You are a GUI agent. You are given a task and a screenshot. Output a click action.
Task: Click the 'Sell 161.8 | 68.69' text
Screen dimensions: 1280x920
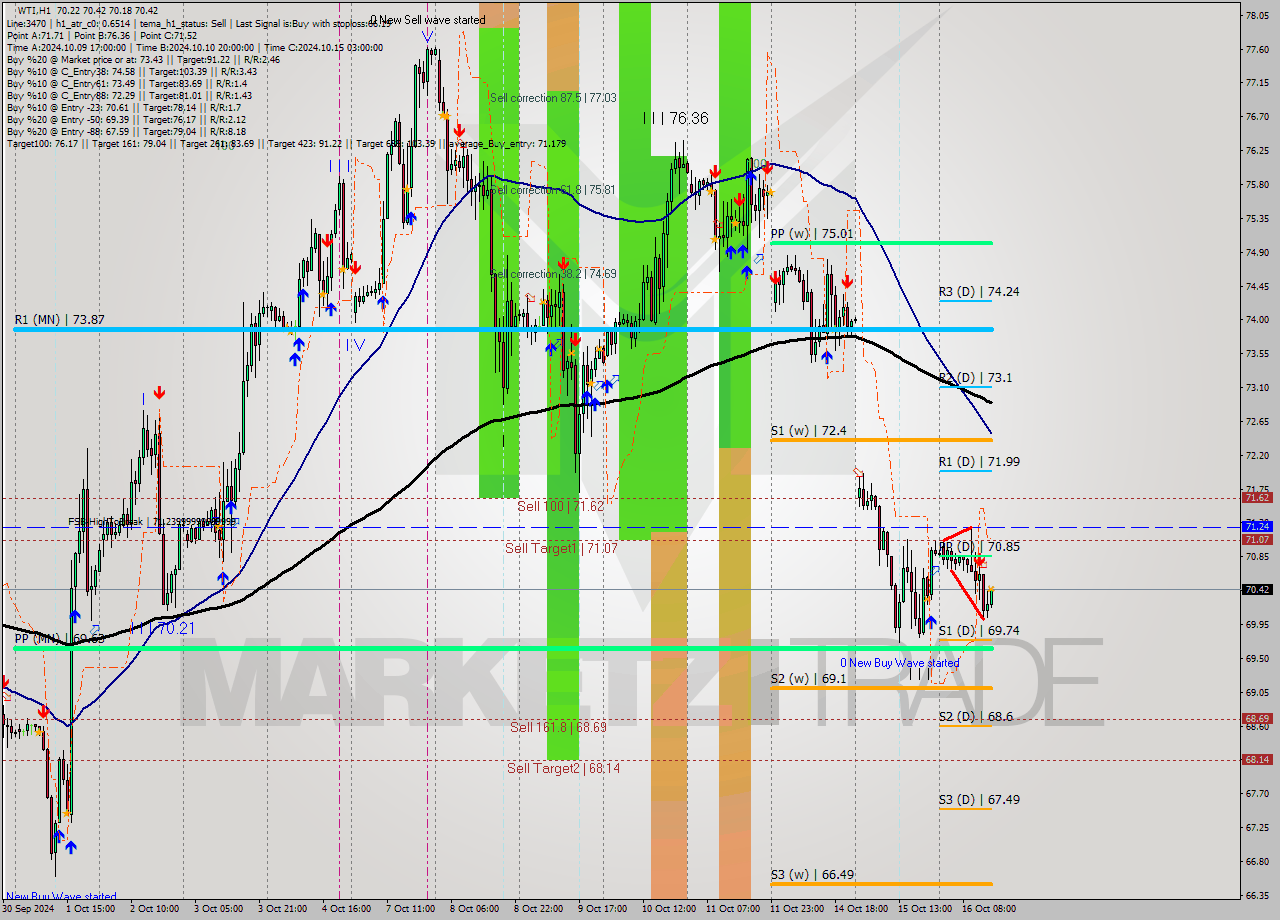(558, 727)
